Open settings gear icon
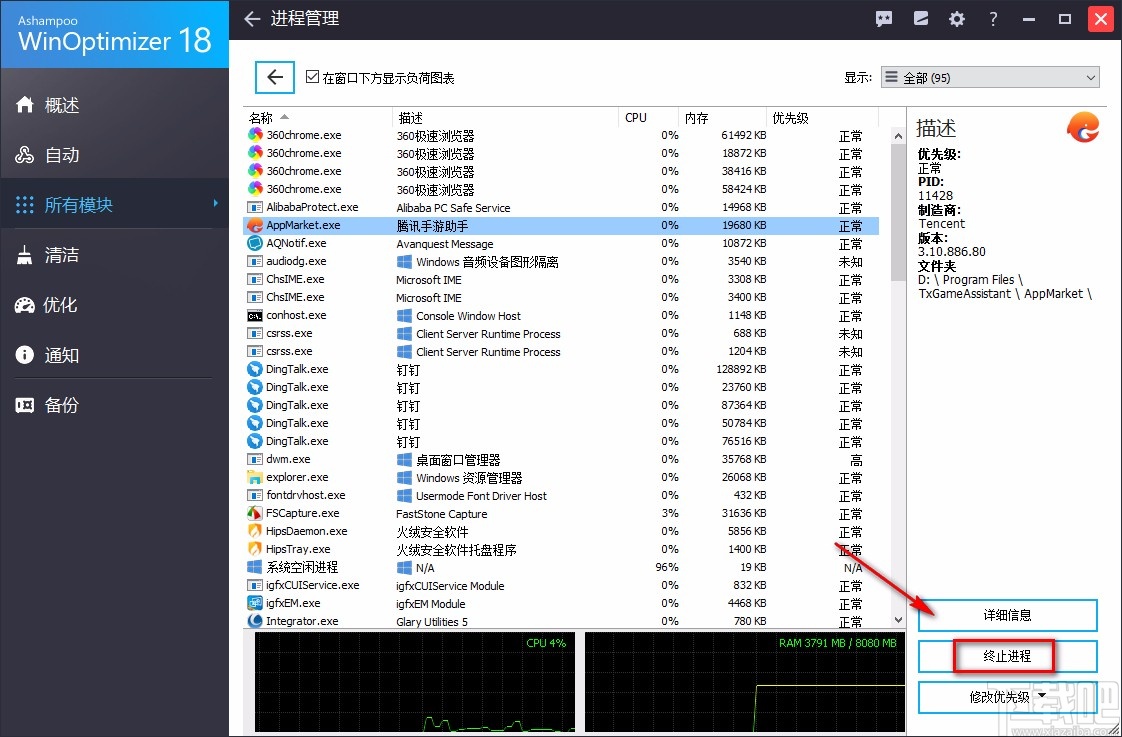 [957, 19]
